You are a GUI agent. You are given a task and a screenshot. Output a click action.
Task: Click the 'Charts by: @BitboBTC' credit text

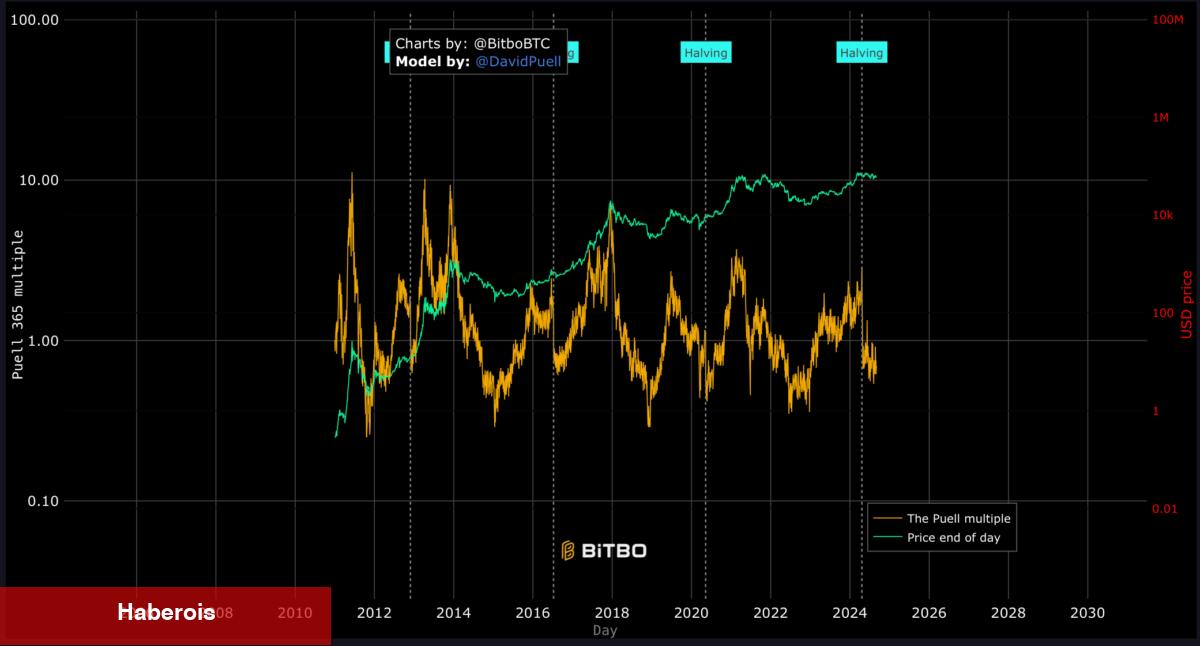pos(472,44)
